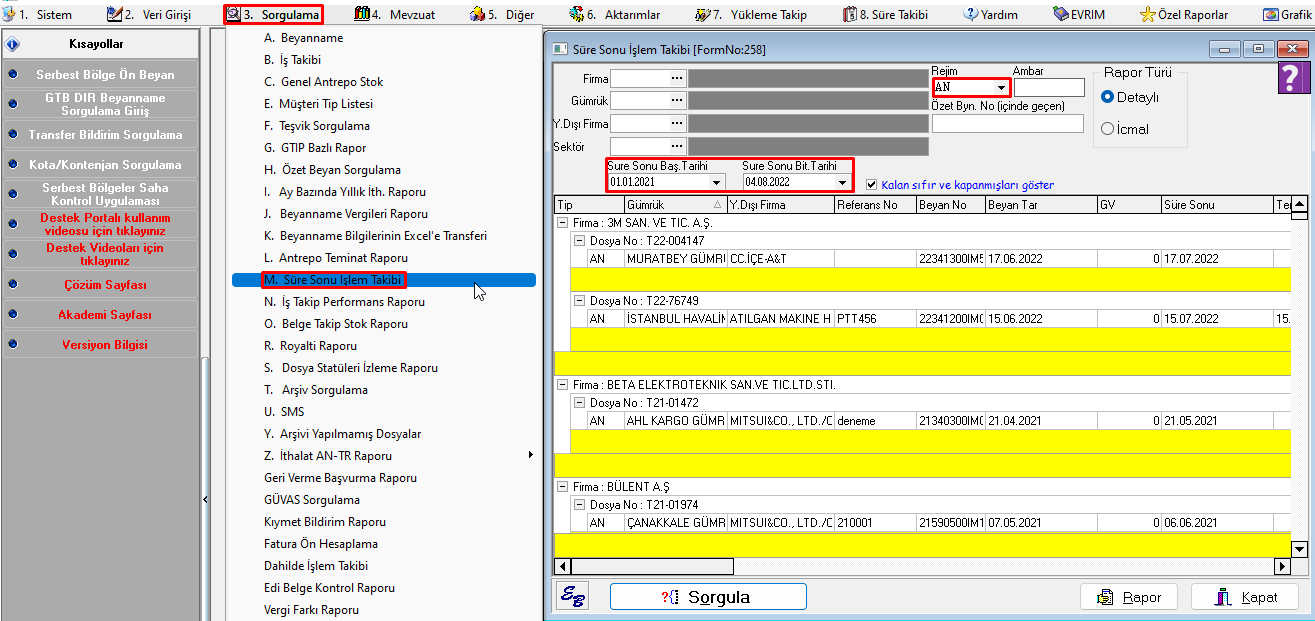
Task: Click the bullet icon beside GTB DIR Beyanname
Action: tap(12, 105)
